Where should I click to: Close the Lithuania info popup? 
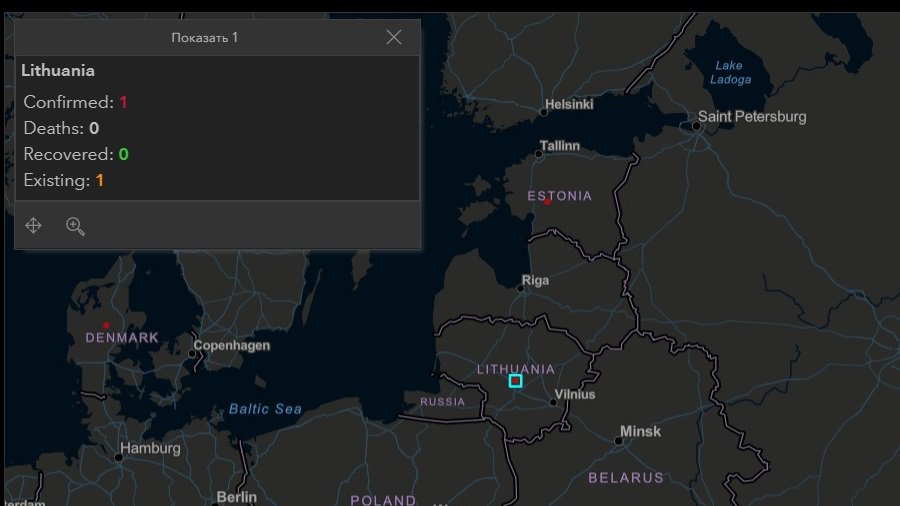(394, 37)
